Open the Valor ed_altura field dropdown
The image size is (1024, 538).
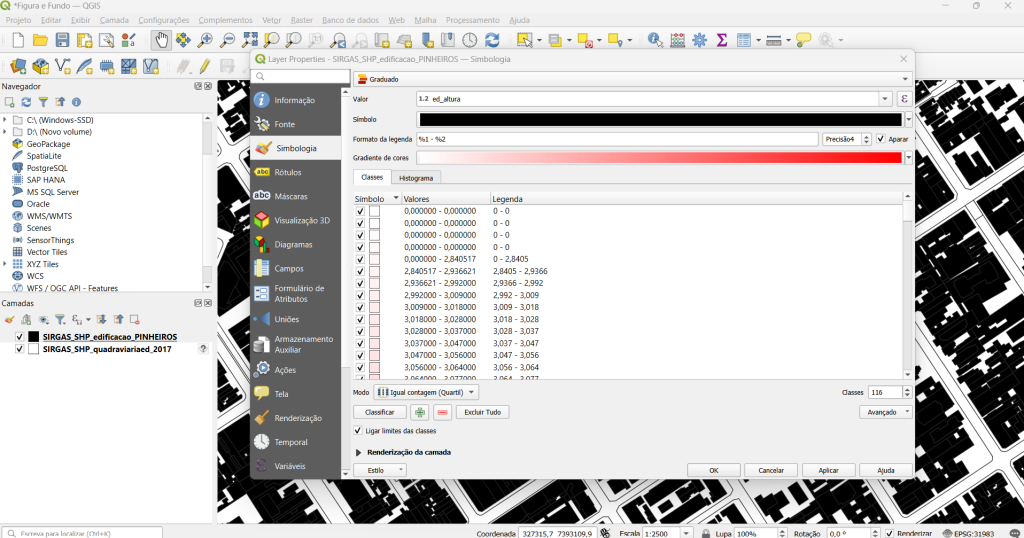885,99
